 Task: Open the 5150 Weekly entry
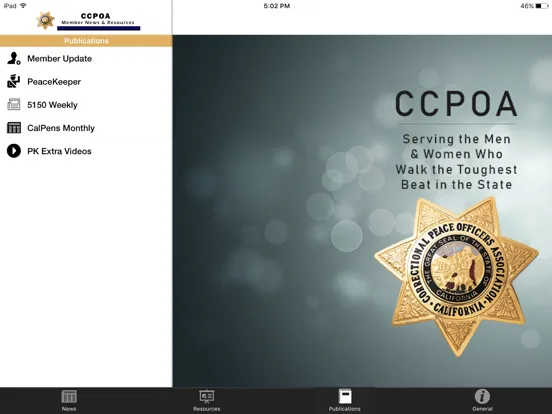coord(86,105)
